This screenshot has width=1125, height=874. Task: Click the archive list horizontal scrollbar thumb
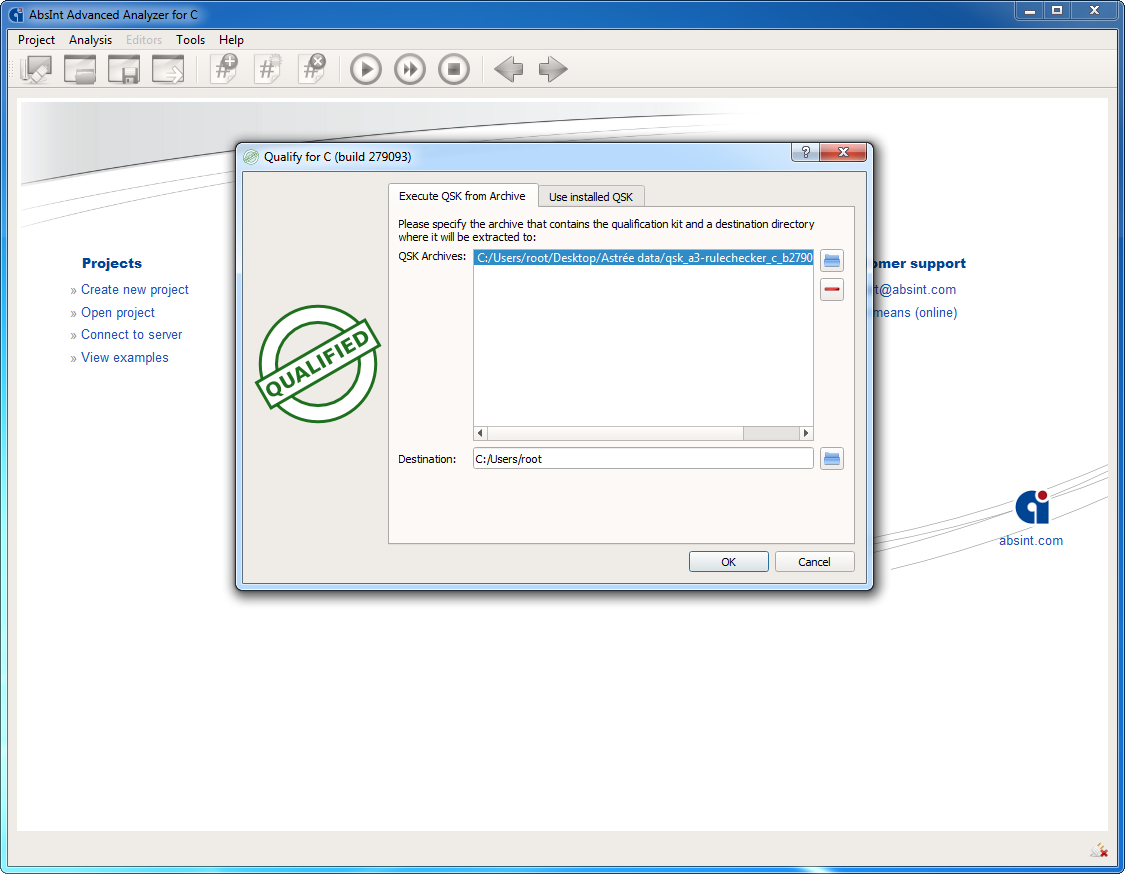(616, 433)
